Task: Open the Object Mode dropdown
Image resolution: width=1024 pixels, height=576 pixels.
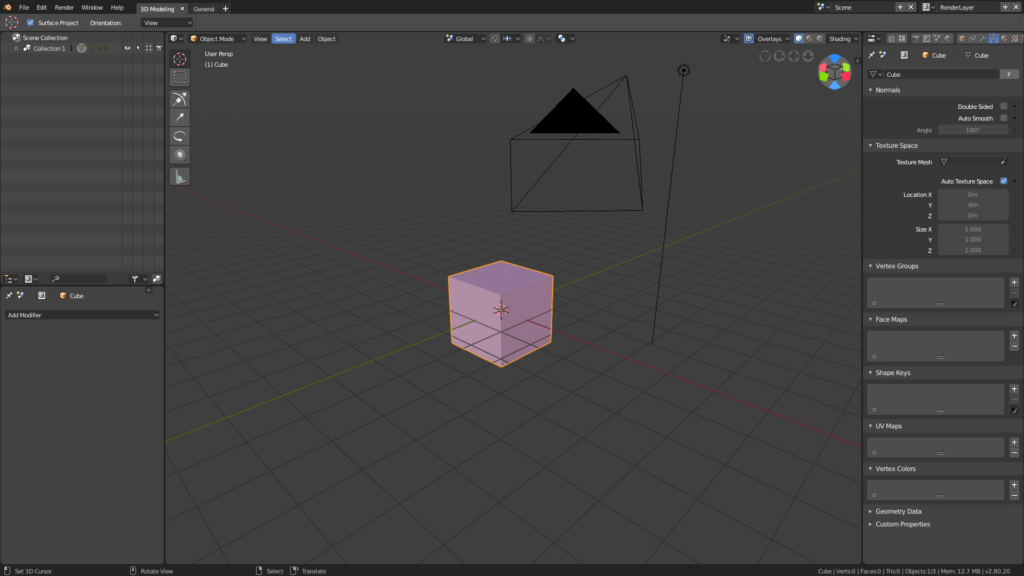Action: 215,39
